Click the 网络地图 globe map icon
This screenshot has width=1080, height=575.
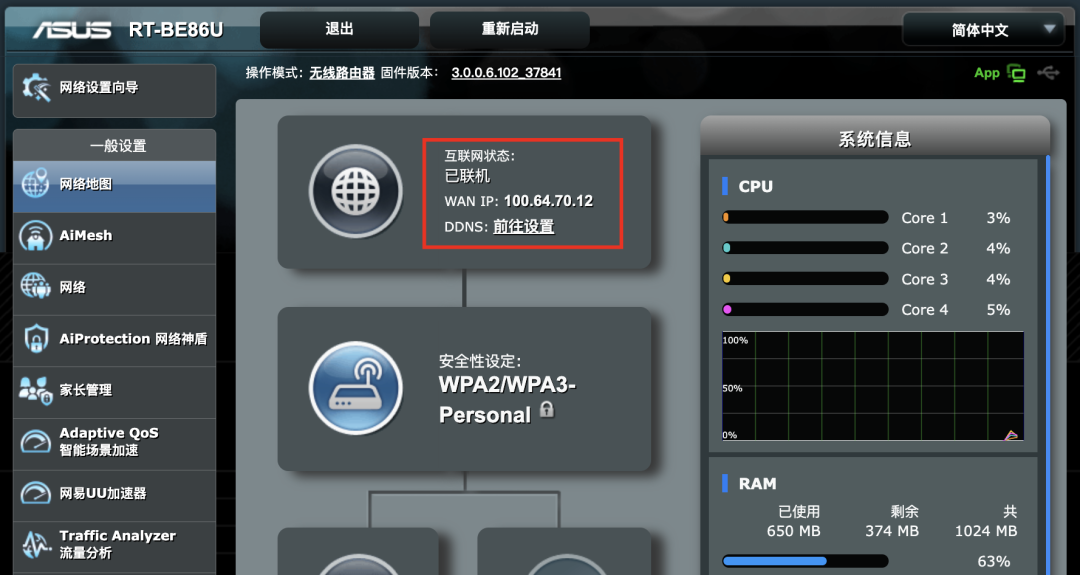click(x=35, y=184)
